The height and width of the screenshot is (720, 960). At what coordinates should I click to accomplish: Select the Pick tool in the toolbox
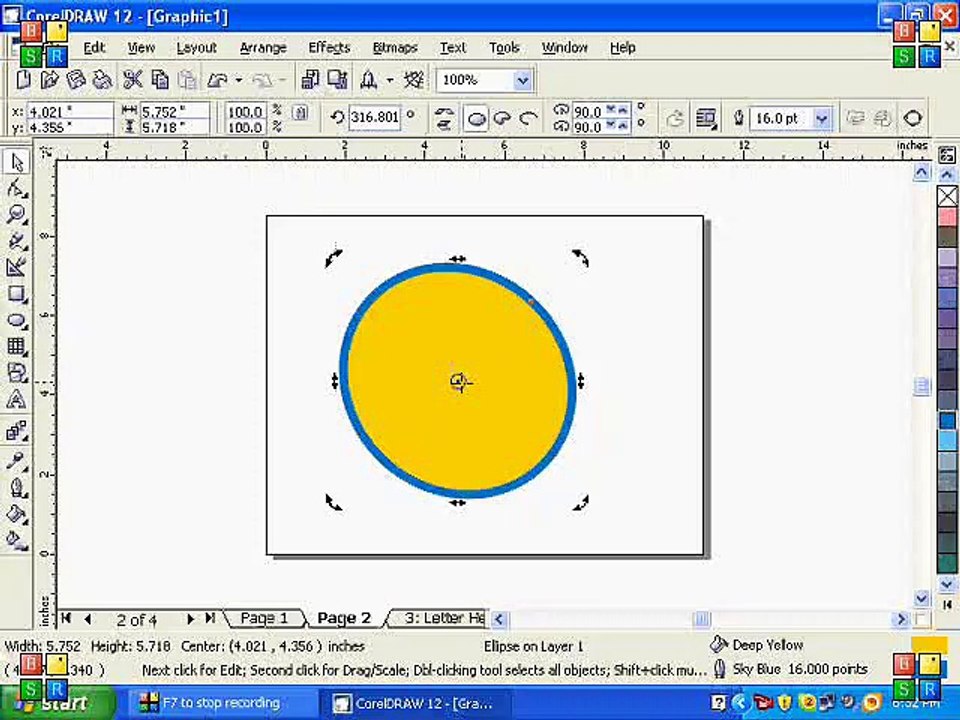(x=16, y=162)
